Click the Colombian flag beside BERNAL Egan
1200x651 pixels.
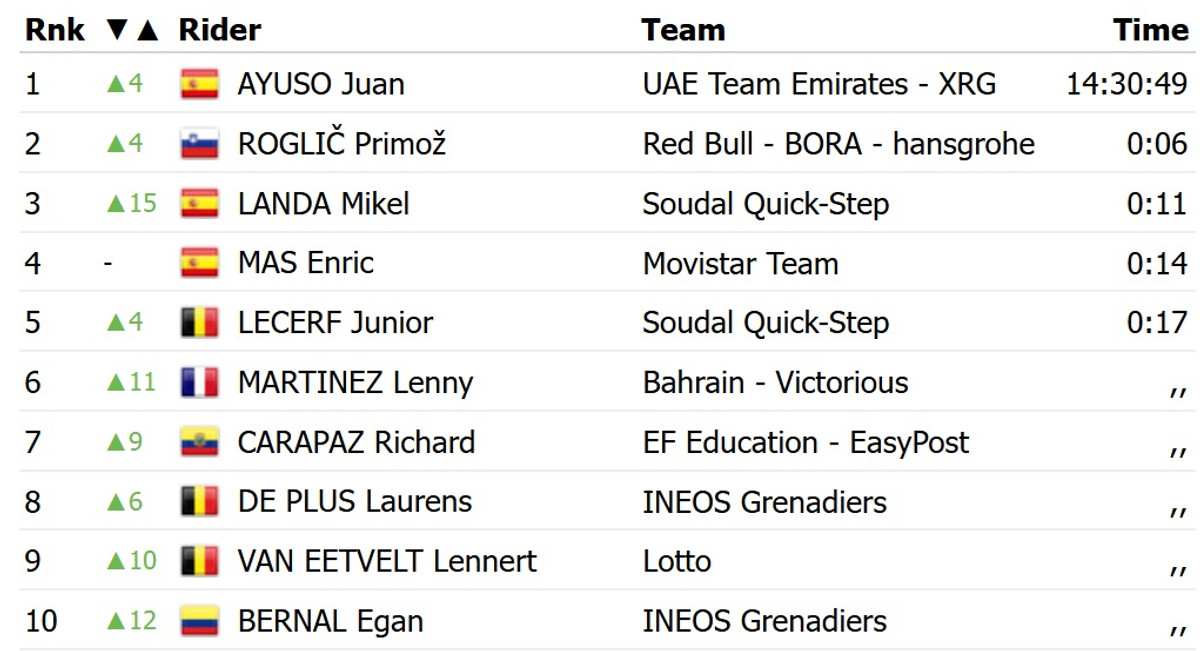click(200, 621)
